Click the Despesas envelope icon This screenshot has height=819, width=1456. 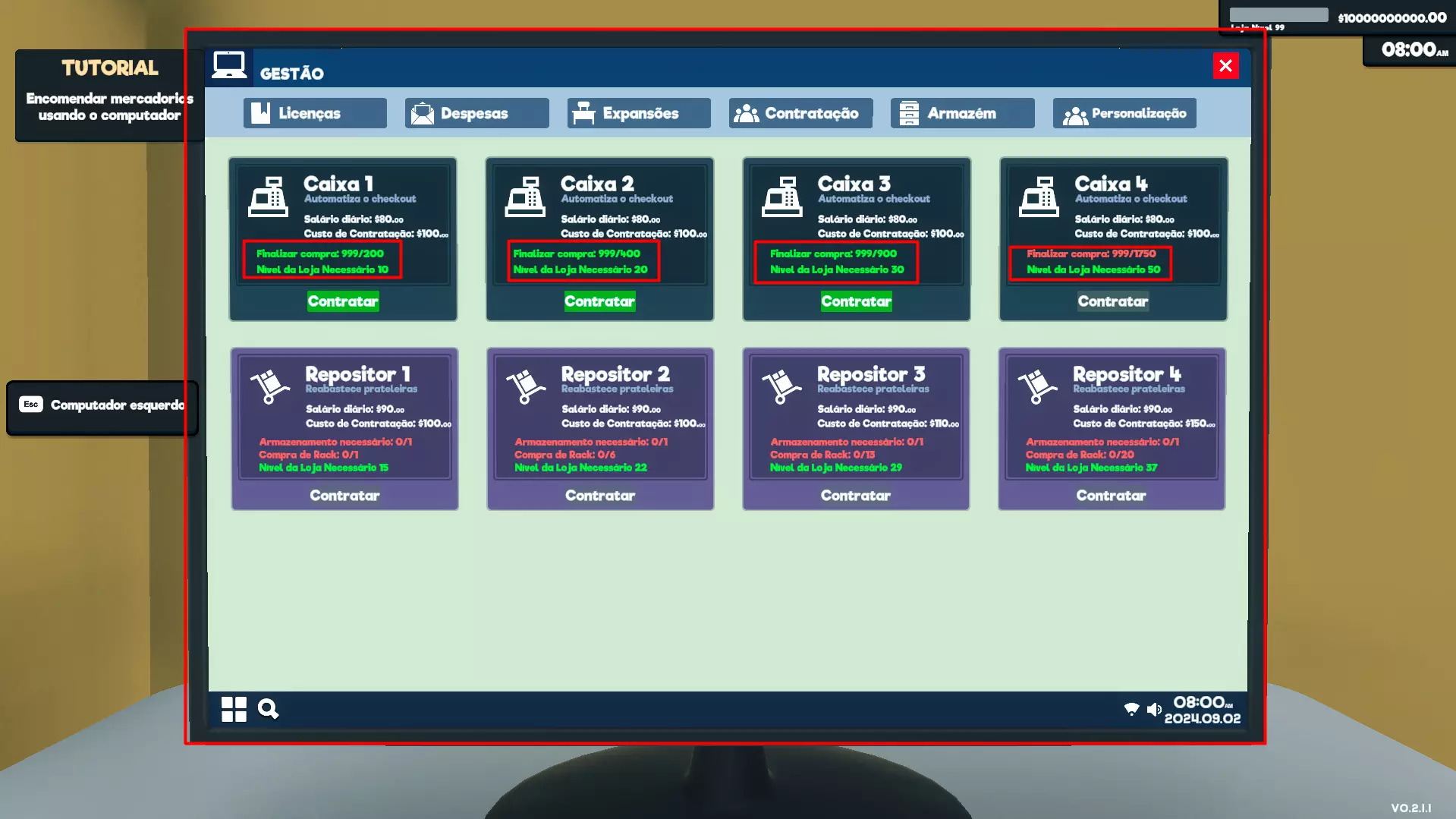point(423,114)
